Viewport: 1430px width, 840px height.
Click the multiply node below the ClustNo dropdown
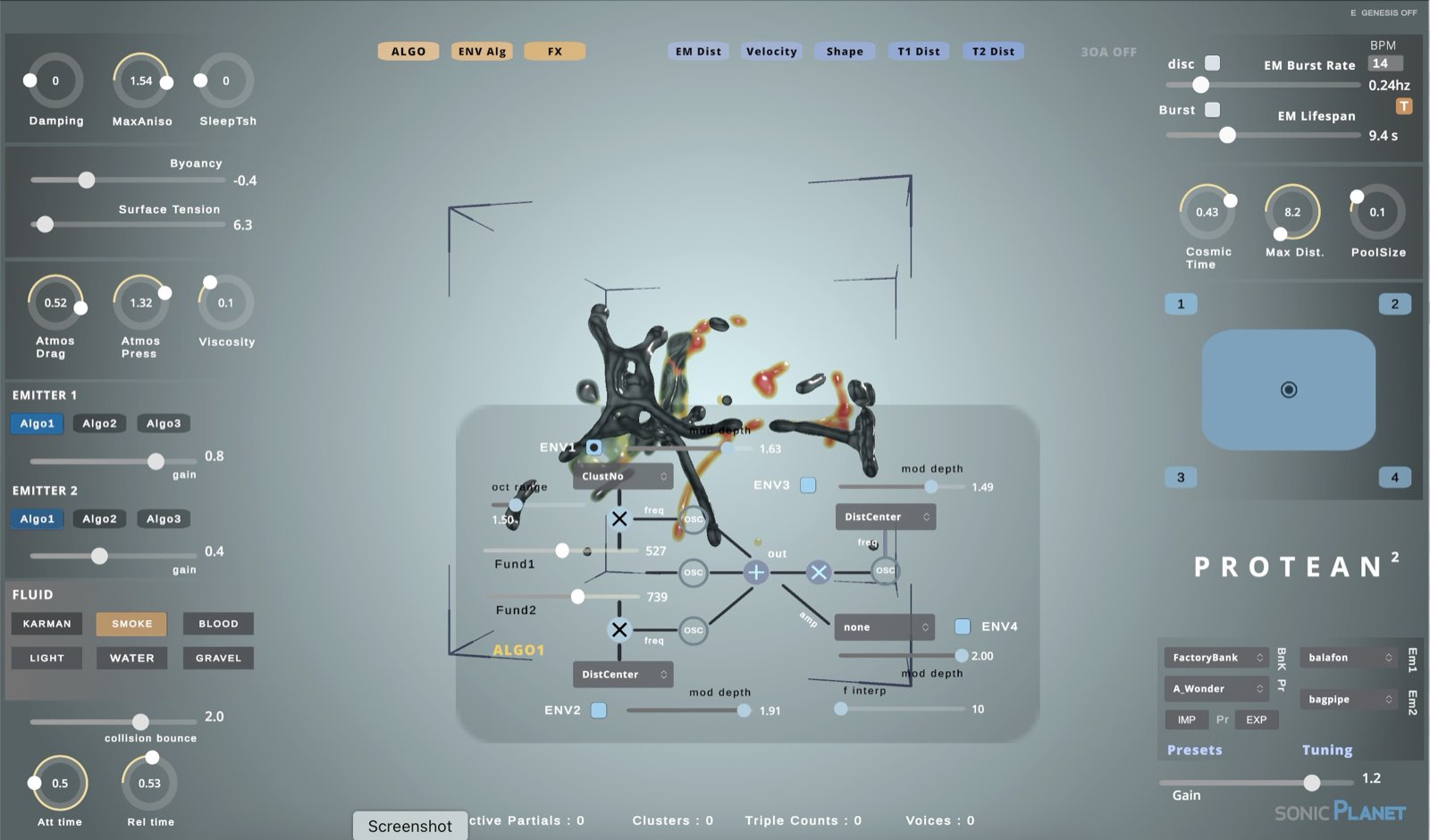pos(619,518)
